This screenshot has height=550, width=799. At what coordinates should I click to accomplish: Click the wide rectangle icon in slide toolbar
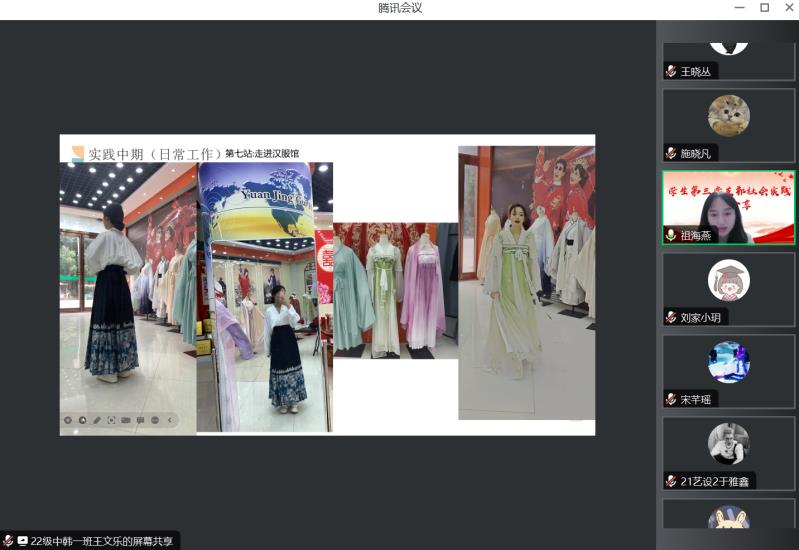[x=126, y=420]
